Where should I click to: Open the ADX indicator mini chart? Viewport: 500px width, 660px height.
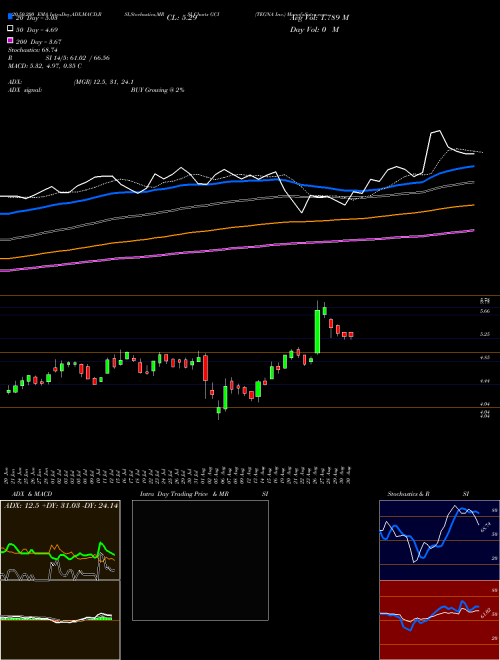tap(60, 540)
